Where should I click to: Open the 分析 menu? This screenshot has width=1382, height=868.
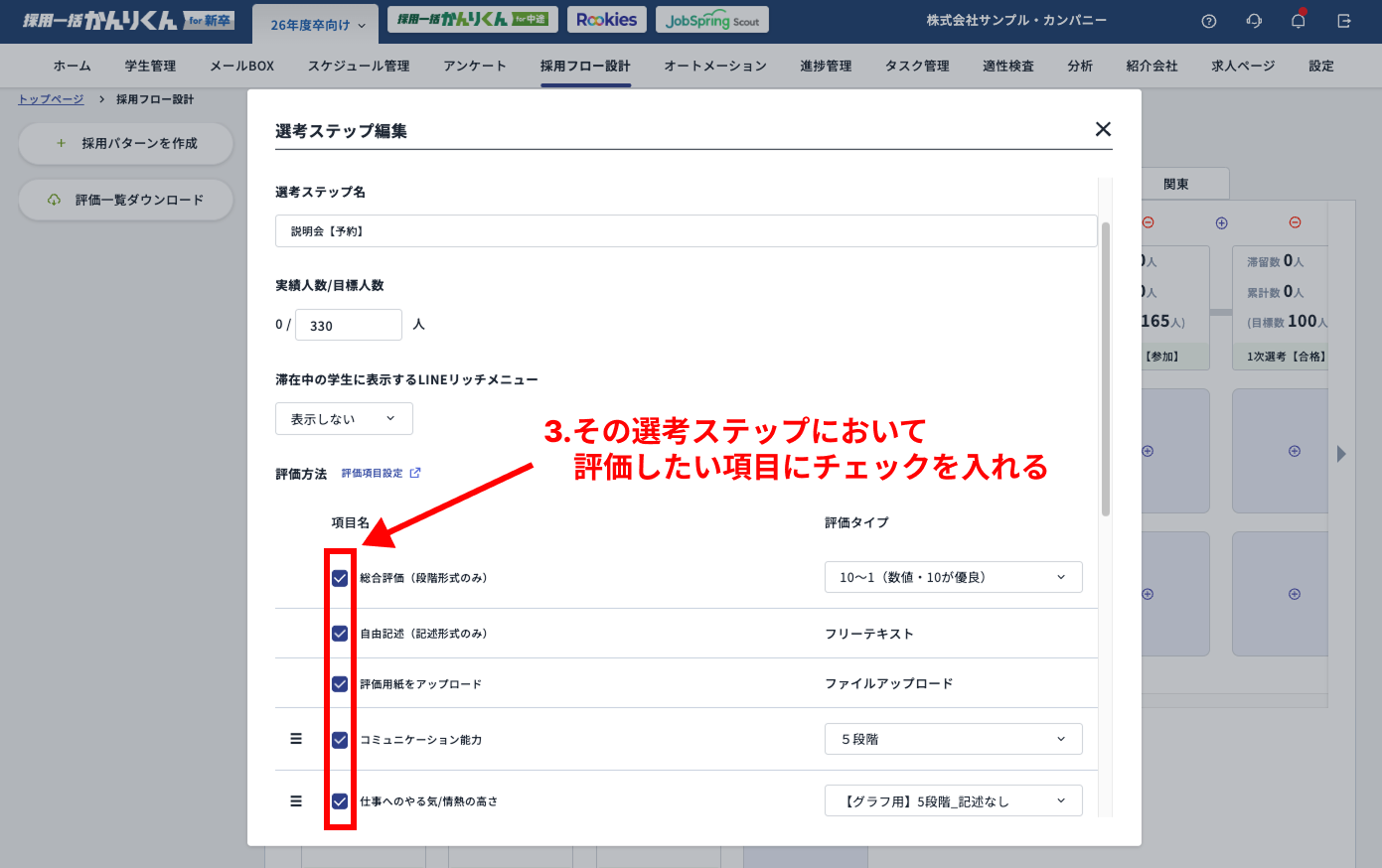click(x=1080, y=66)
